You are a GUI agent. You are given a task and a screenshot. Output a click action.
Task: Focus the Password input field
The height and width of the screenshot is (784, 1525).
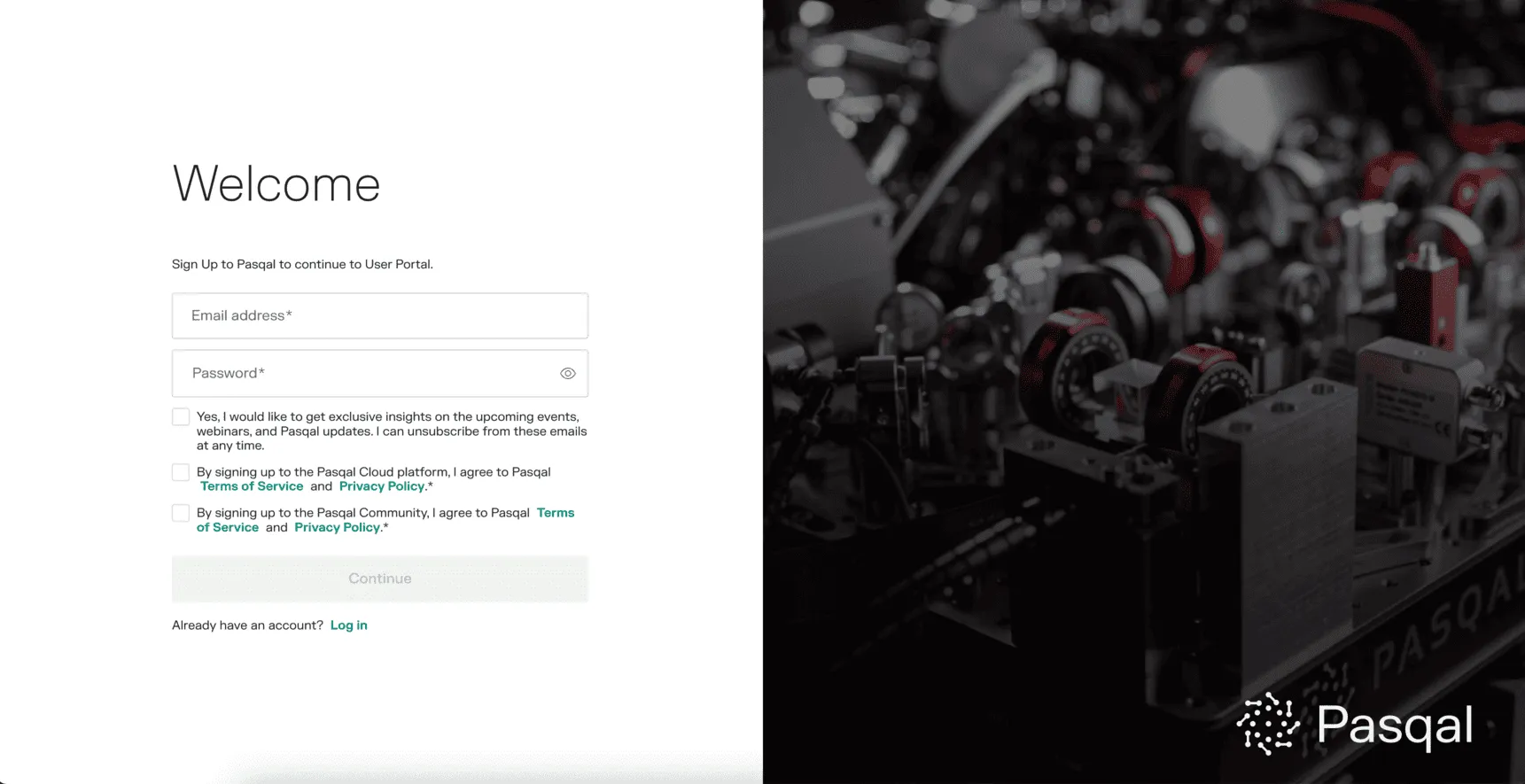[x=380, y=373]
